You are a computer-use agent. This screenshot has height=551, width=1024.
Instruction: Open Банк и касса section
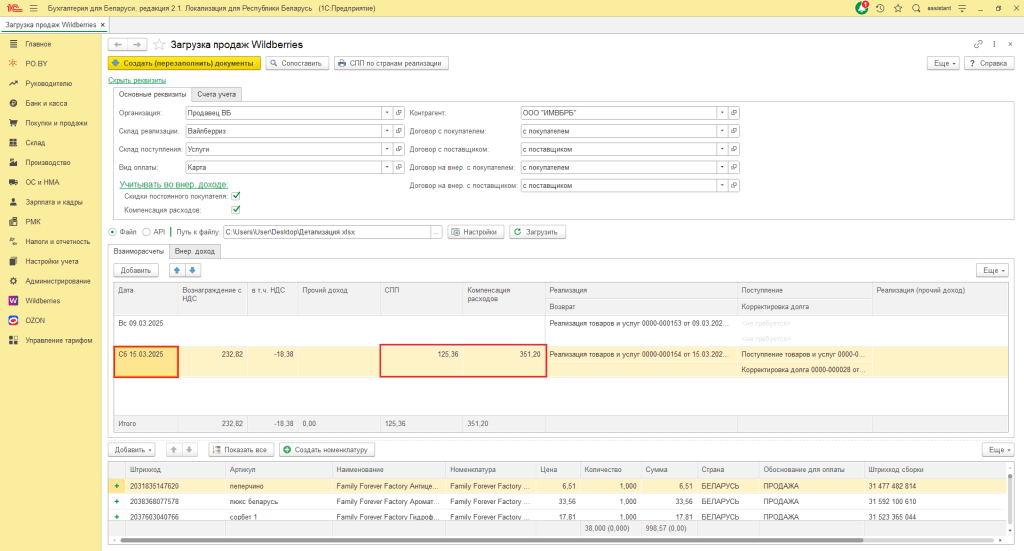click(46, 103)
